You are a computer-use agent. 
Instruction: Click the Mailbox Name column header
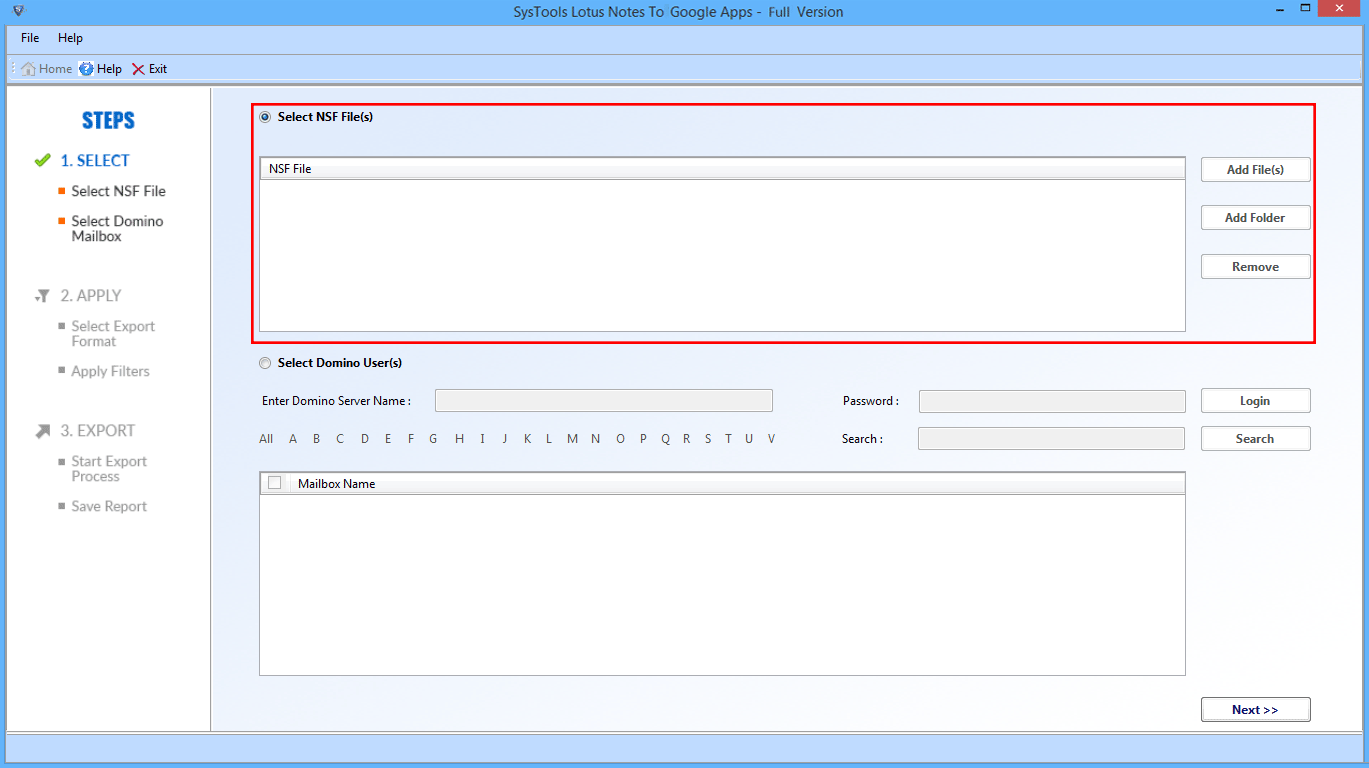(x=737, y=483)
